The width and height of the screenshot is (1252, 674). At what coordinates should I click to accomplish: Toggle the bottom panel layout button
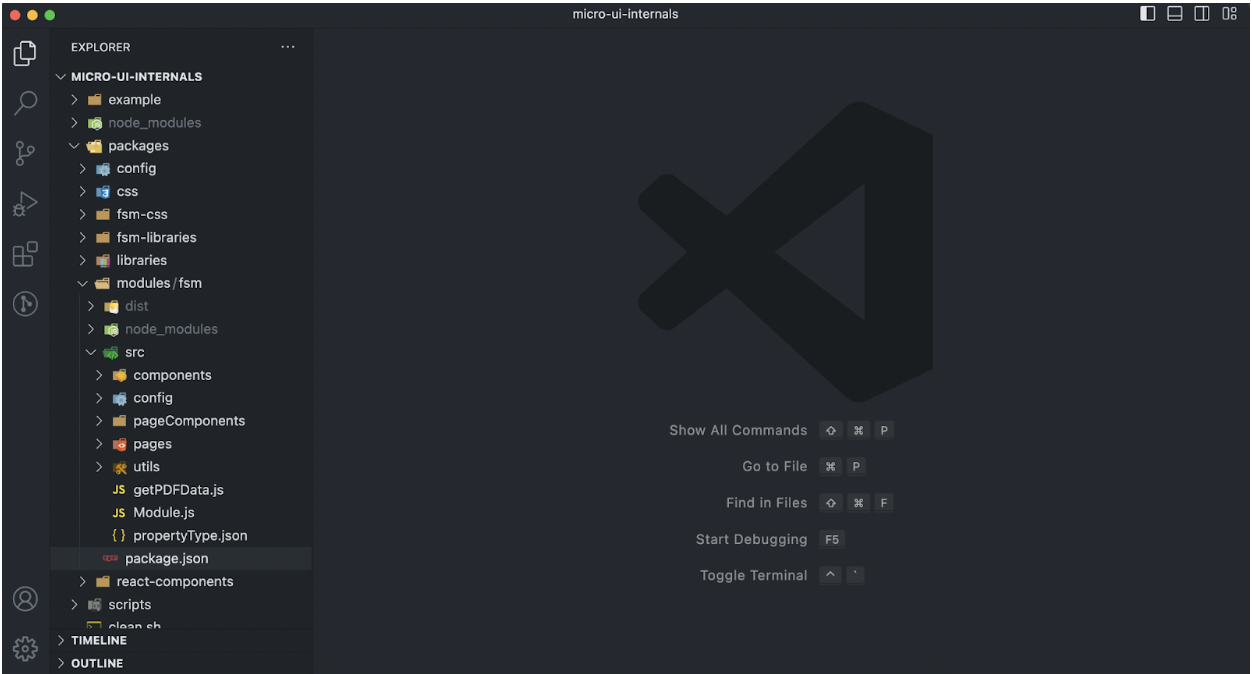1175,14
